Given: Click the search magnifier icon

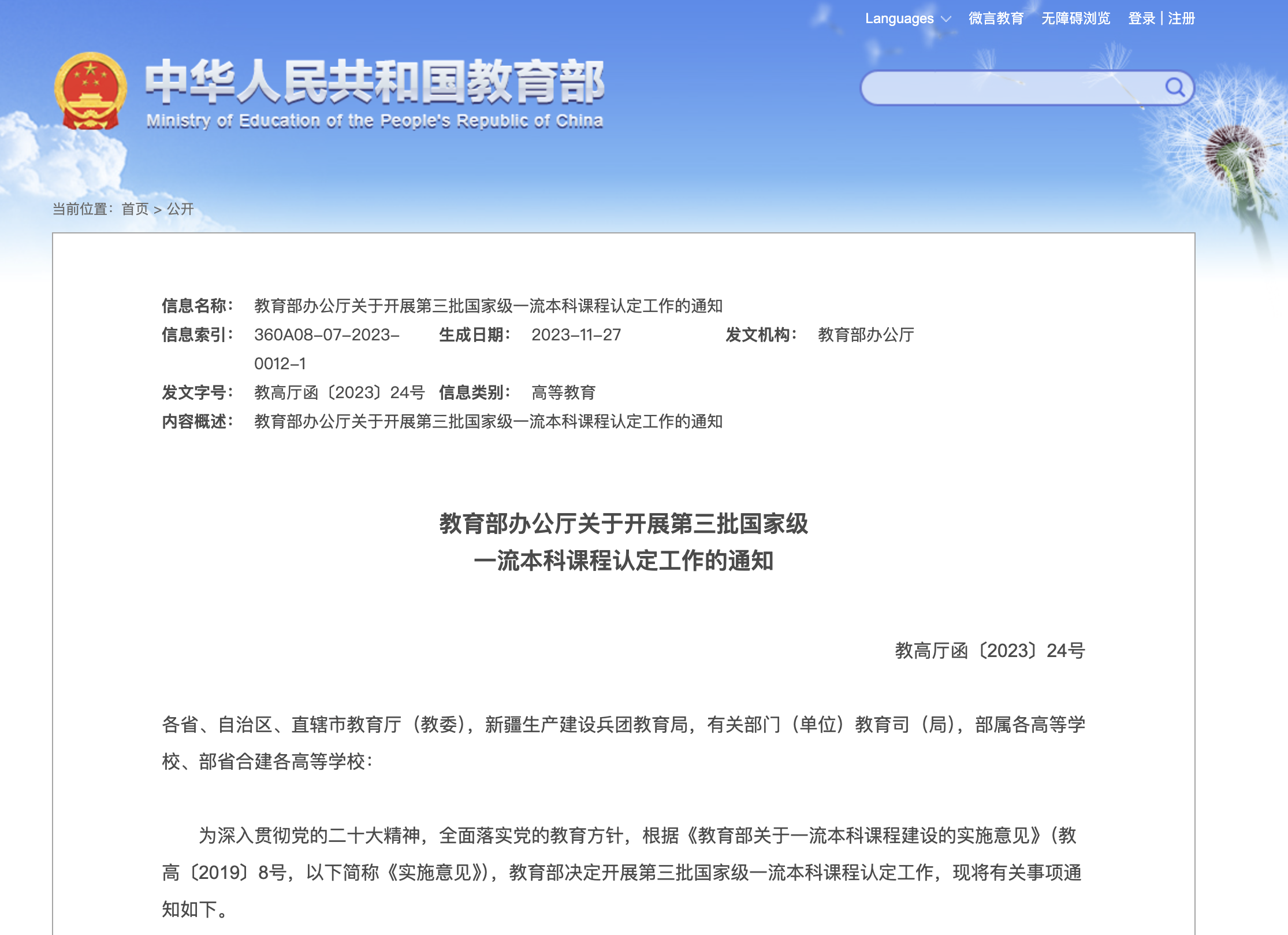Looking at the screenshot, I should (1174, 87).
